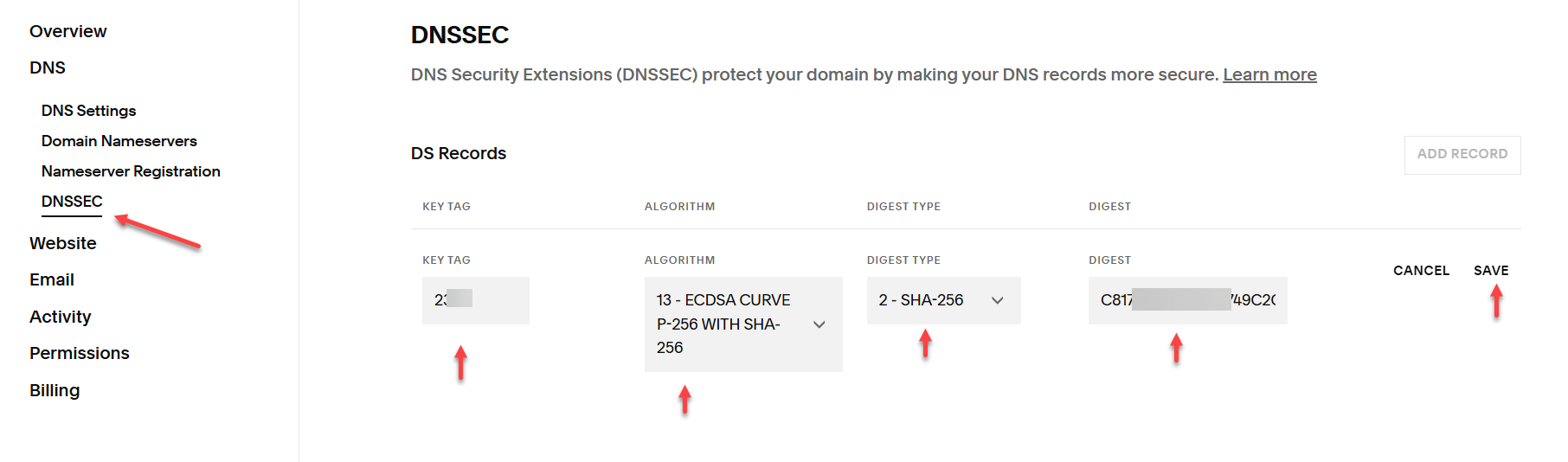Open the Website section

pyautogui.click(x=62, y=243)
